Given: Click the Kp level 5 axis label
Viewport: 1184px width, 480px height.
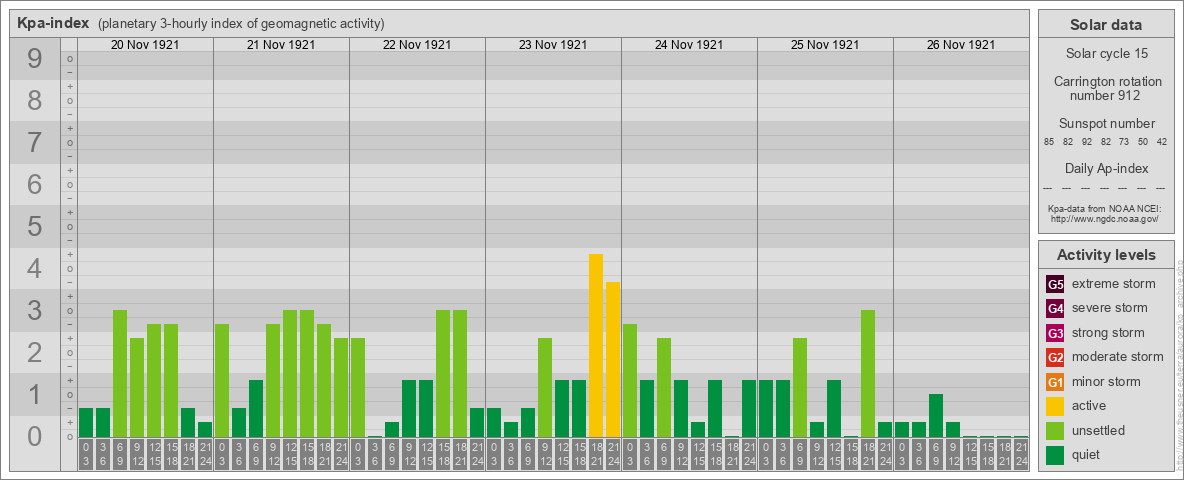Looking at the screenshot, I should [35, 226].
